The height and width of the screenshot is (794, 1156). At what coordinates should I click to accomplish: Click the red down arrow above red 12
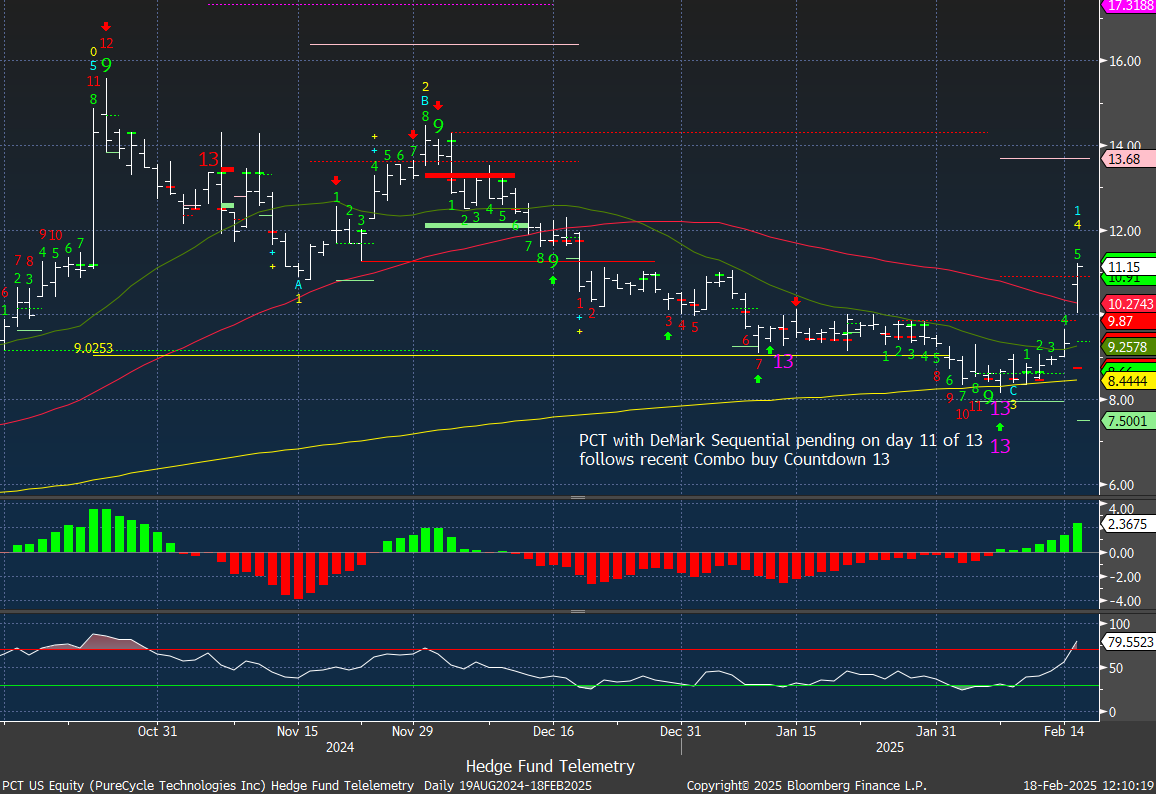tap(106, 27)
